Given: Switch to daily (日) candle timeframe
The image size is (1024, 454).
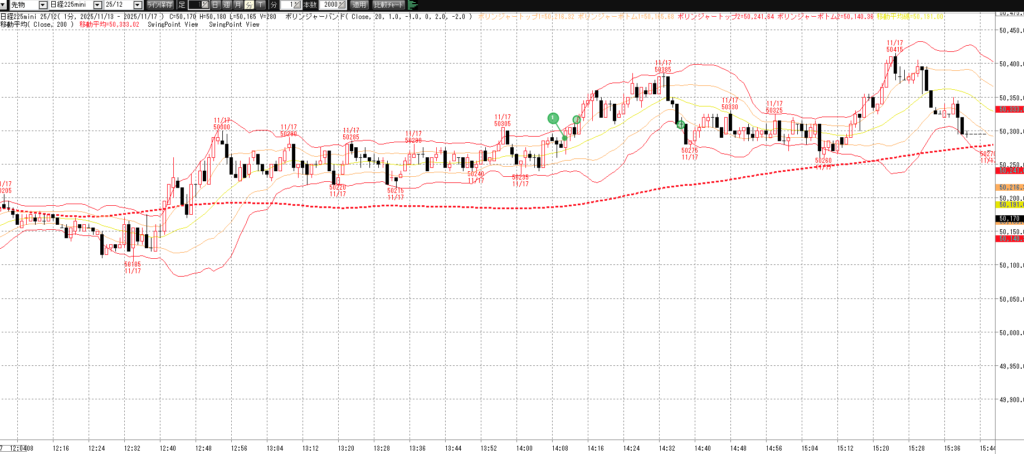Looking at the screenshot, I should coord(204,5).
